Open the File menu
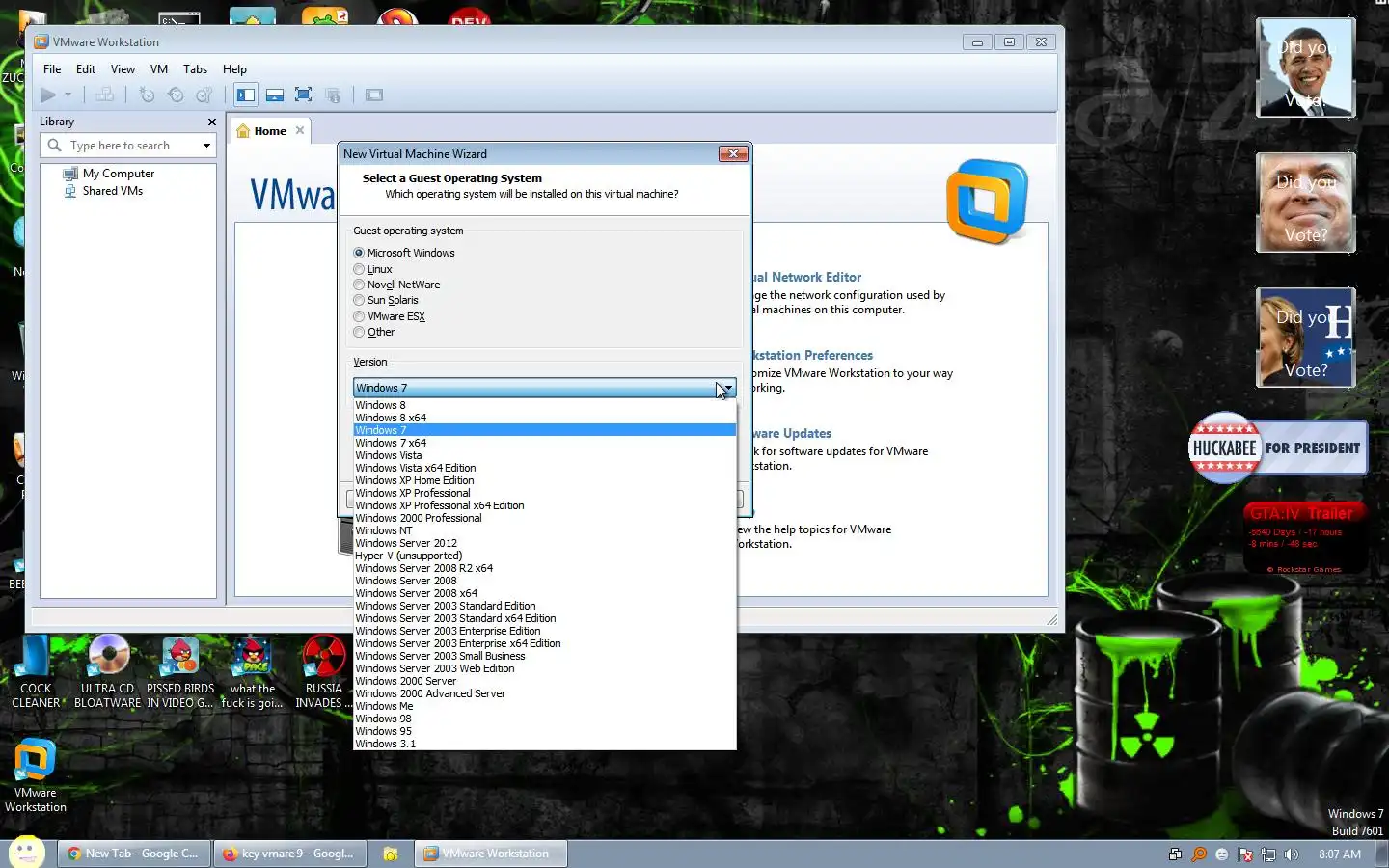The height and width of the screenshot is (868, 1389). tap(52, 69)
